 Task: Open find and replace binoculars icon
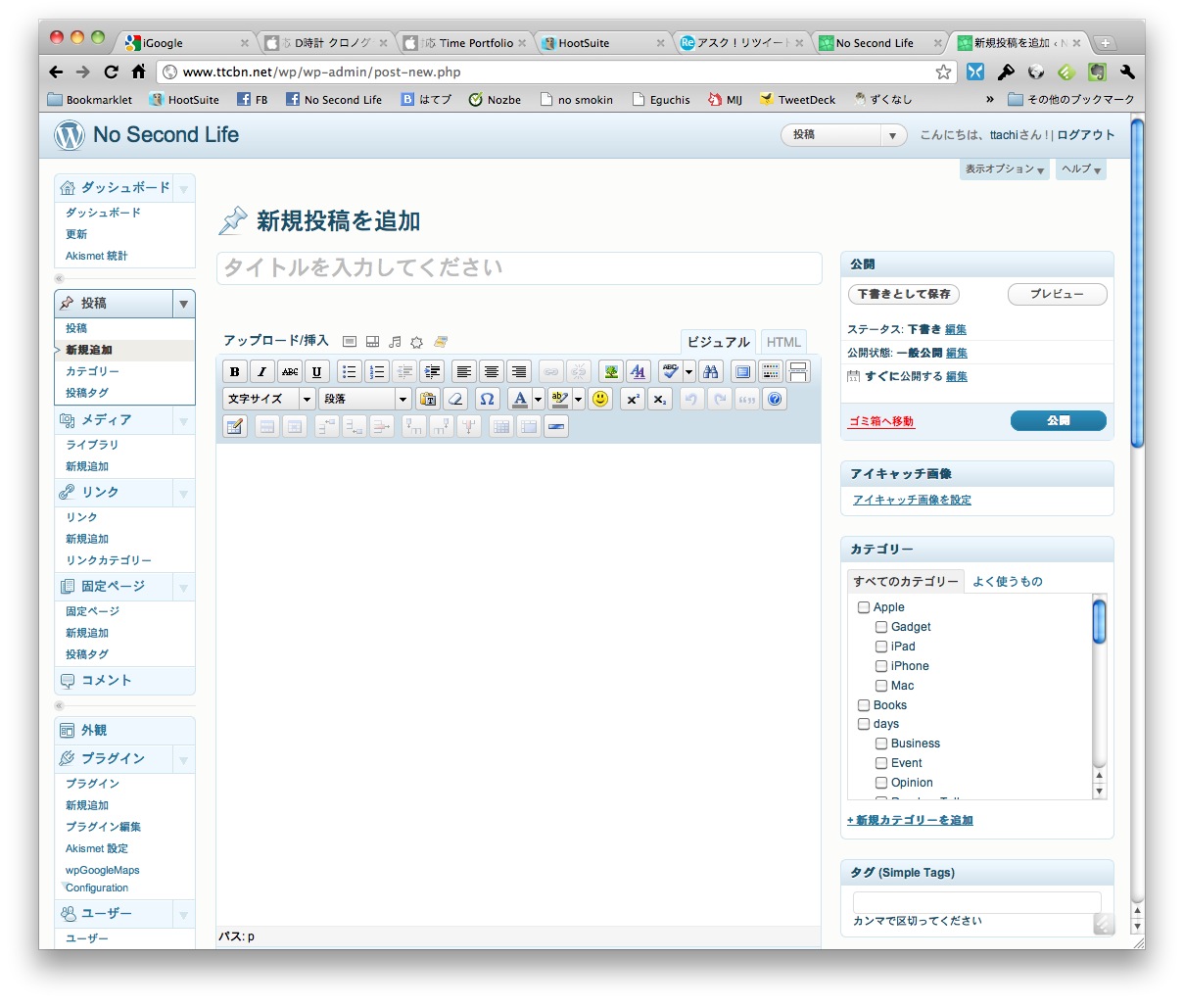pyautogui.click(x=711, y=371)
